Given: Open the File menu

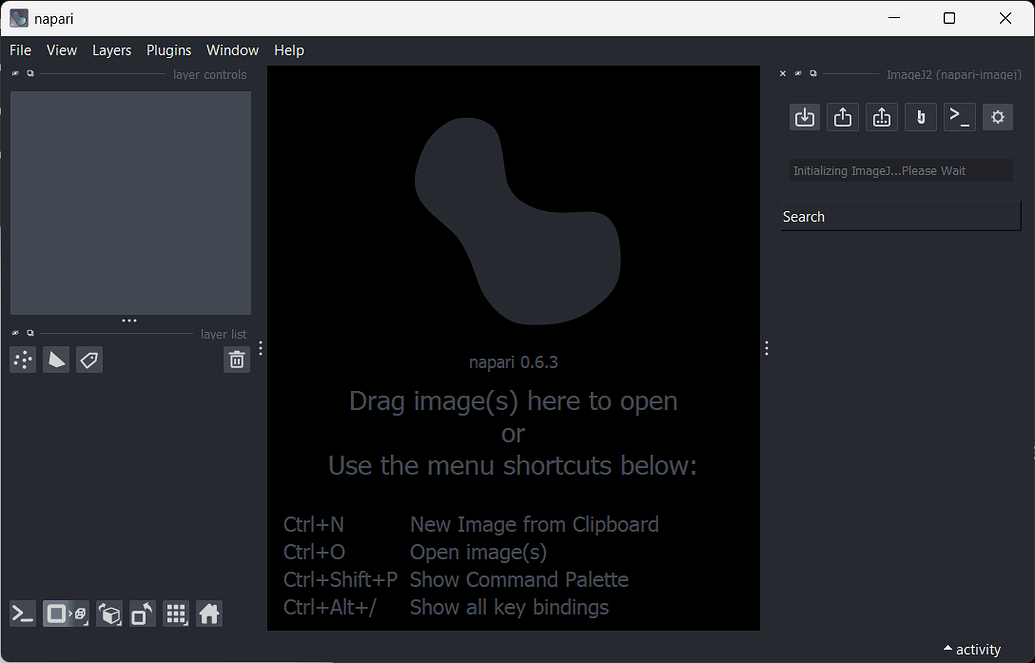Looking at the screenshot, I should pos(20,50).
